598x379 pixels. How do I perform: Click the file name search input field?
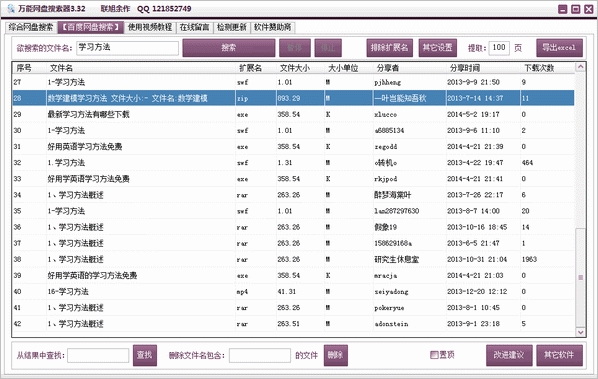click(127, 48)
